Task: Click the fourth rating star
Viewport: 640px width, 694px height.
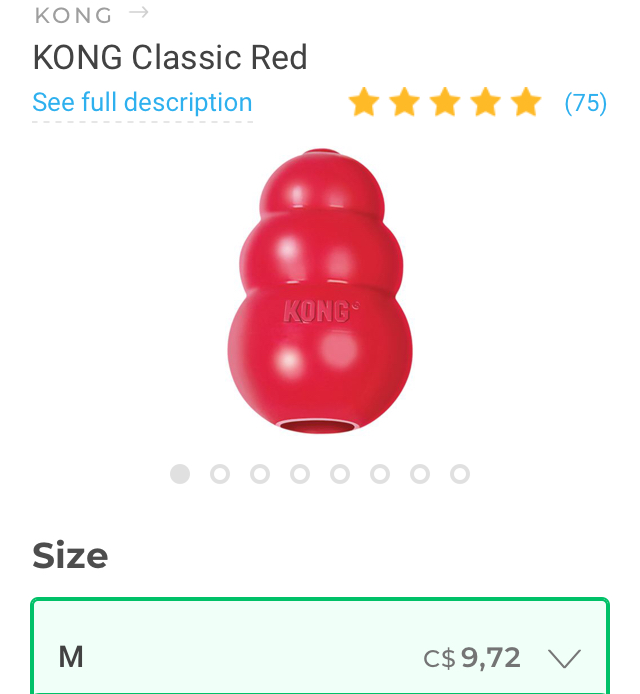Action: coord(486,102)
